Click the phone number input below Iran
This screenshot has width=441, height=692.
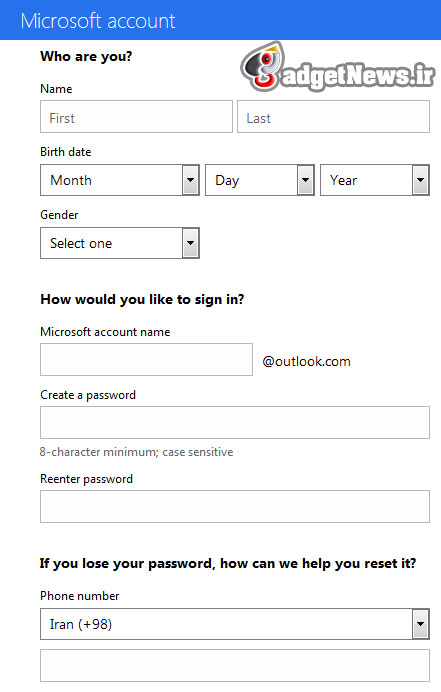point(235,666)
